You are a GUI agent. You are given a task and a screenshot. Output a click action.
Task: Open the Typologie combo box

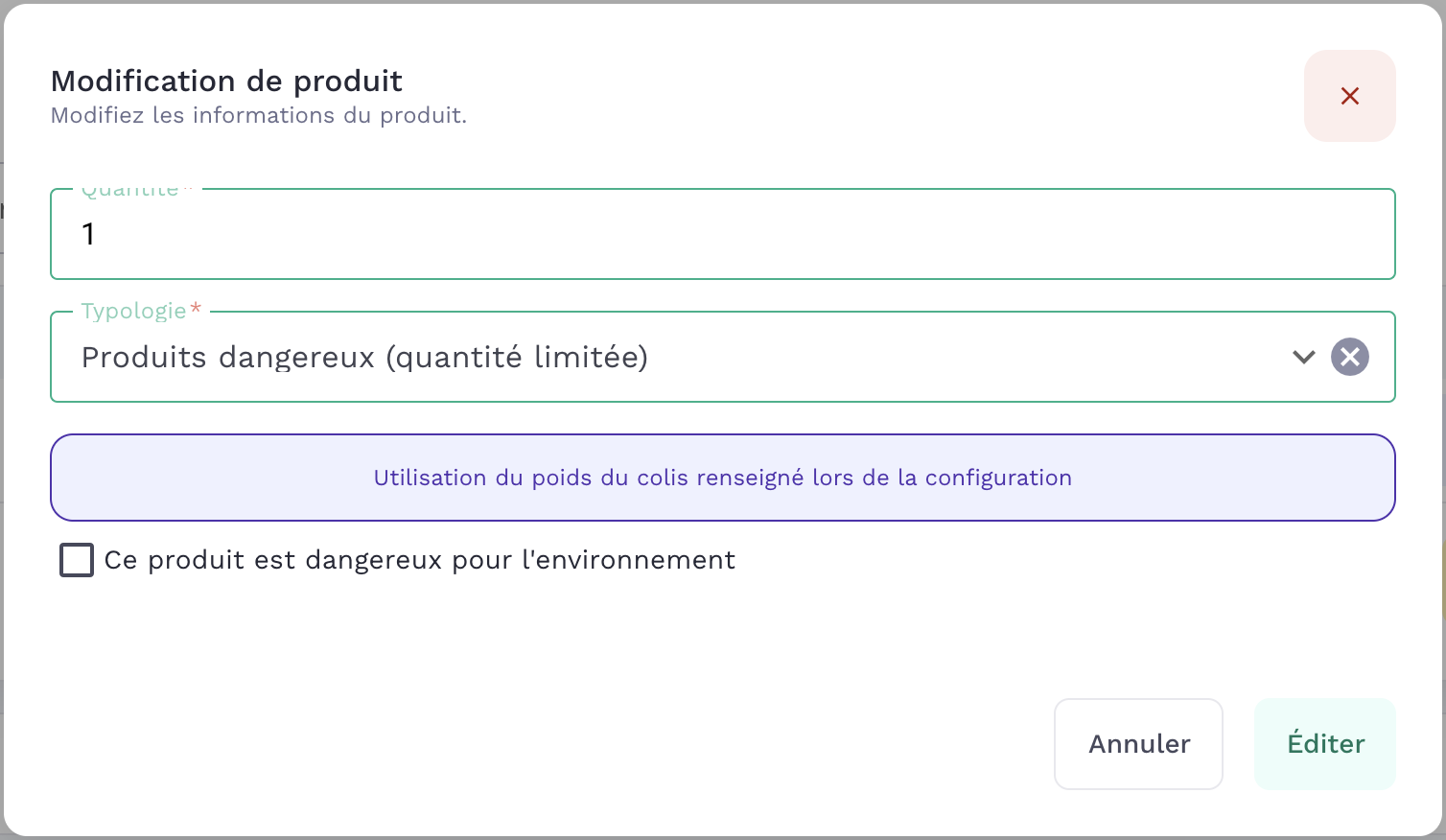[x=723, y=357]
